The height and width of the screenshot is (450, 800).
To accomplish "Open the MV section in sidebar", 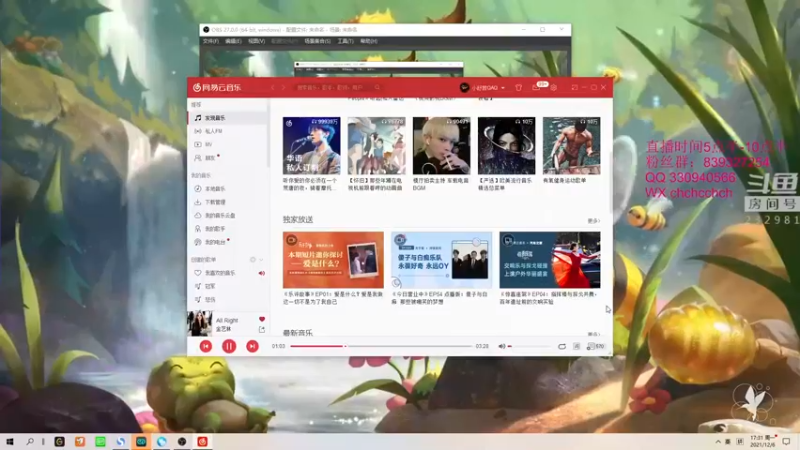I will click(x=227, y=144).
